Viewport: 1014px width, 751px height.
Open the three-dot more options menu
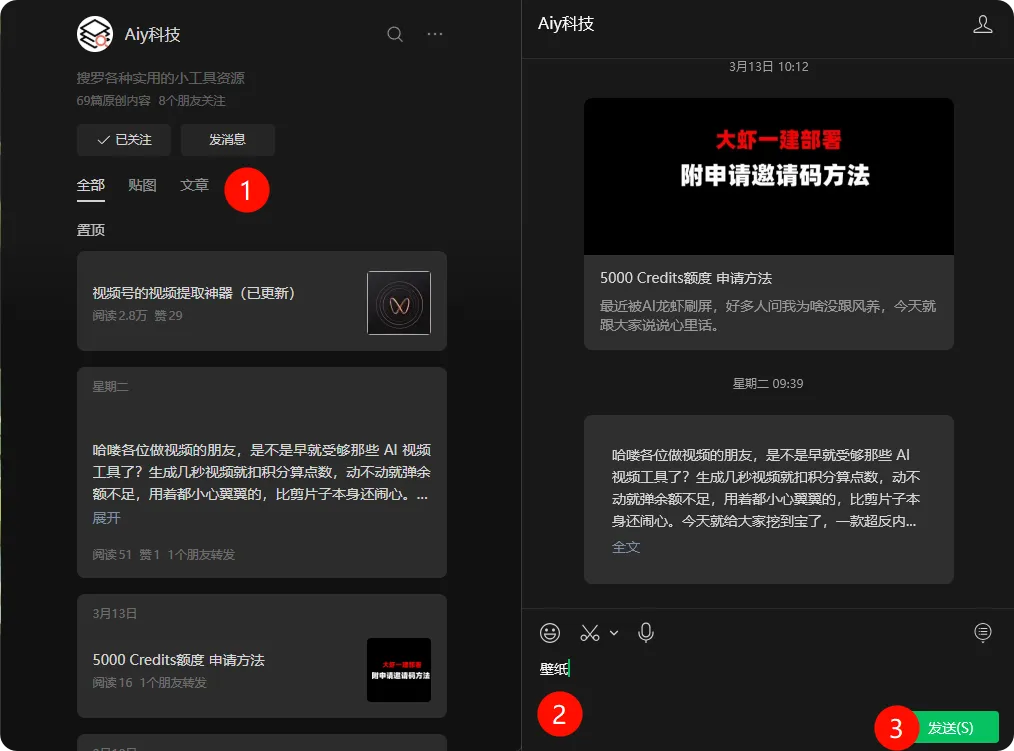point(435,34)
